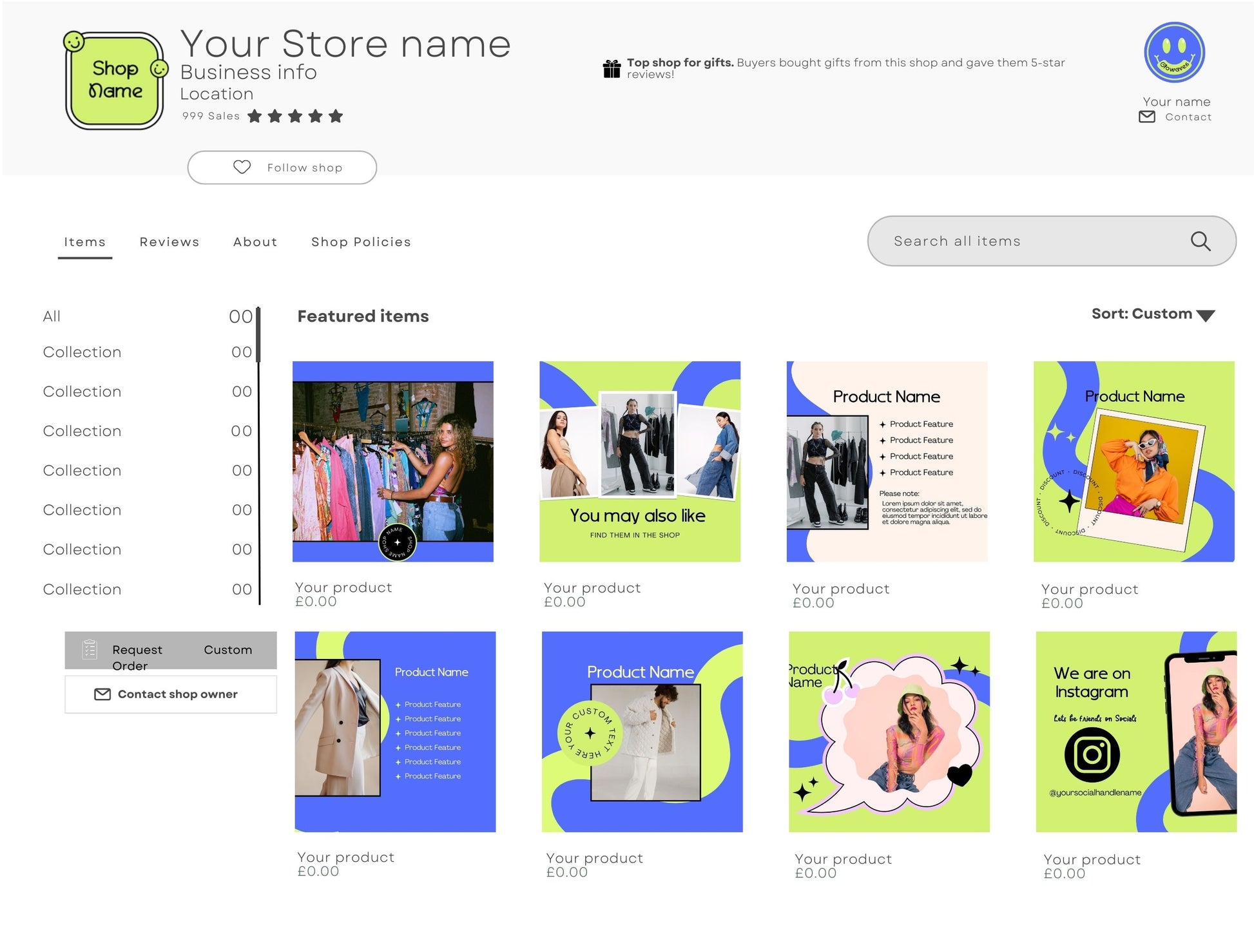This screenshot has width=1254, height=952.
Task: Click the Shop Name logo badge
Action: [115, 81]
